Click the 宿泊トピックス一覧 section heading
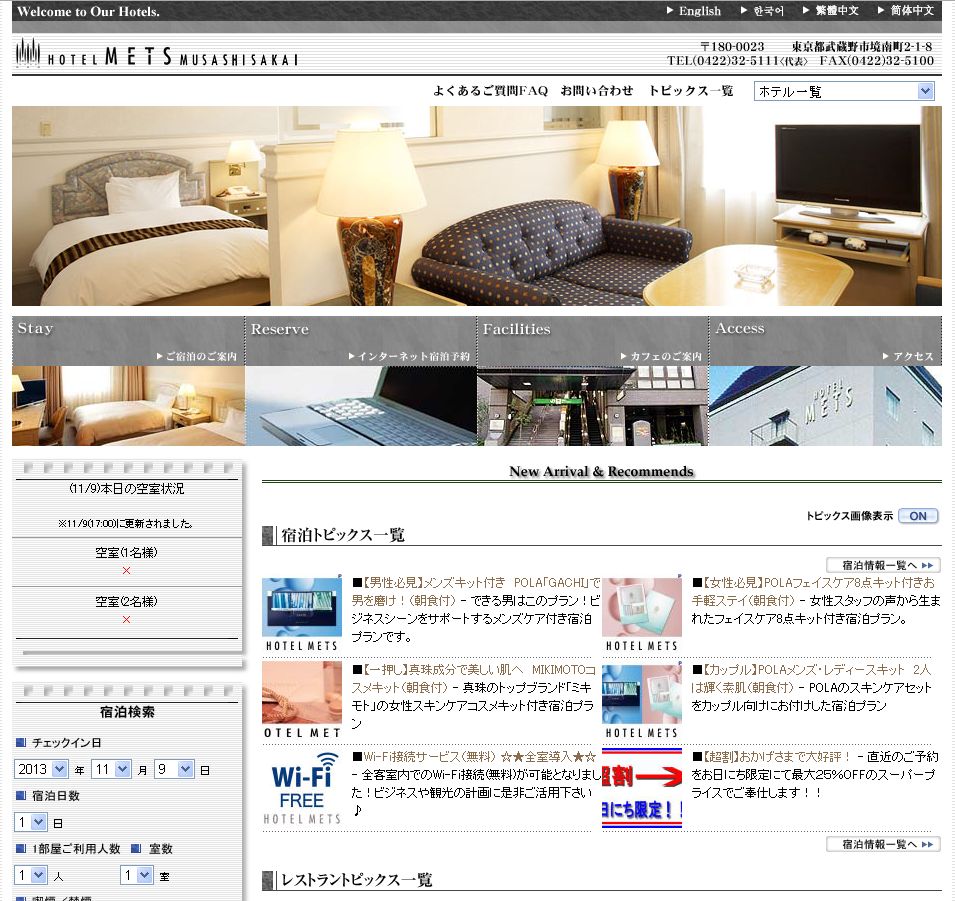955x901 pixels. pyautogui.click(x=343, y=535)
